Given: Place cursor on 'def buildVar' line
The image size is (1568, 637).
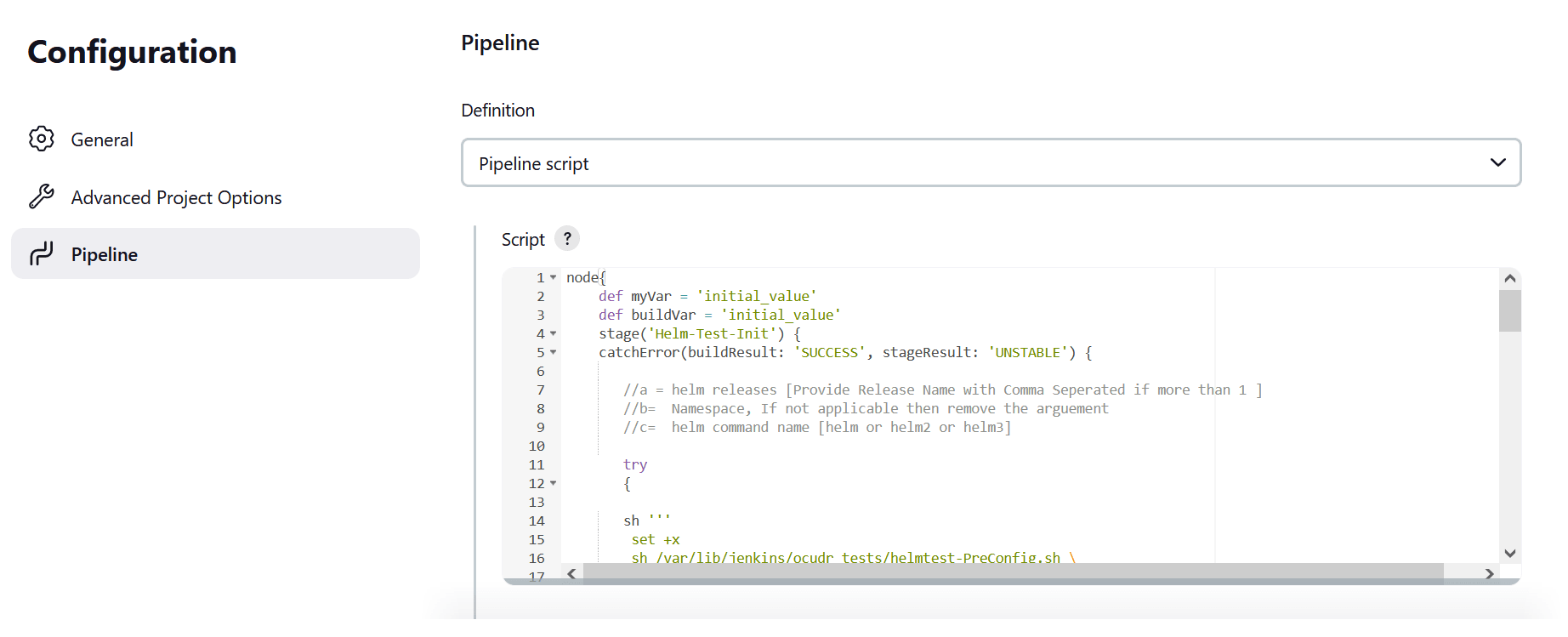Looking at the screenshot, I should coord(719,315).
